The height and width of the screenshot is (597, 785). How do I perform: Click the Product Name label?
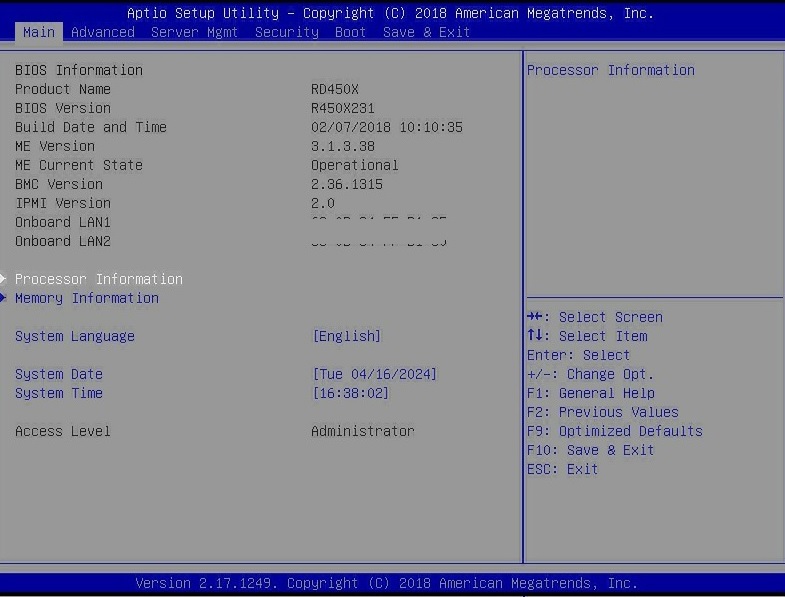pyautogui.click(x=63, y=89)
